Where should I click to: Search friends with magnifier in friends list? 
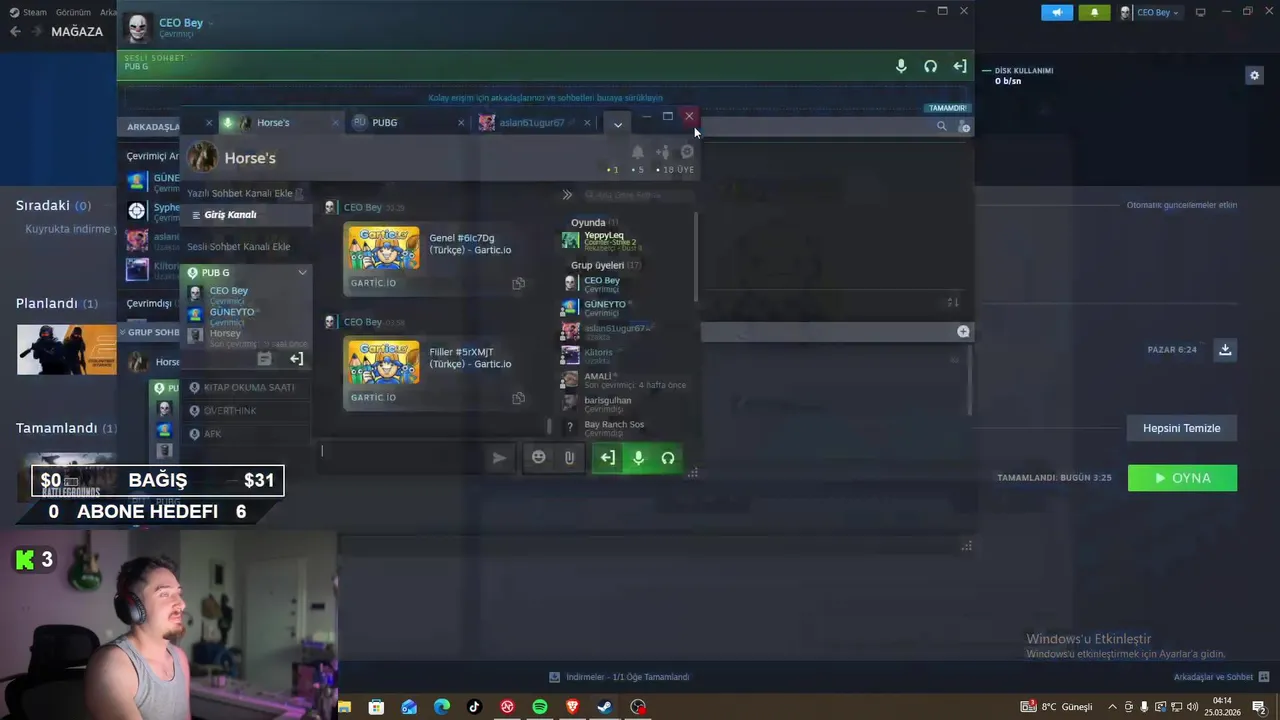(941, 126)
